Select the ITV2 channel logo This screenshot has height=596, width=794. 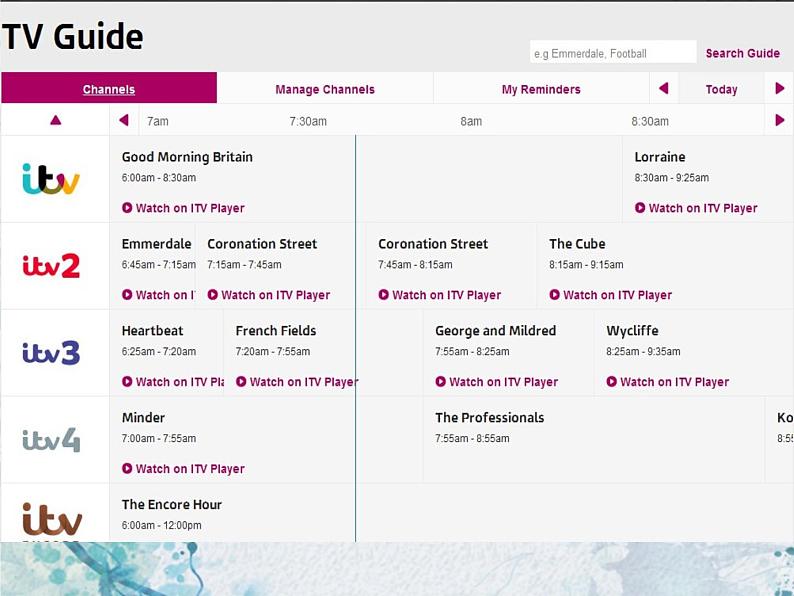click(51, 266)
